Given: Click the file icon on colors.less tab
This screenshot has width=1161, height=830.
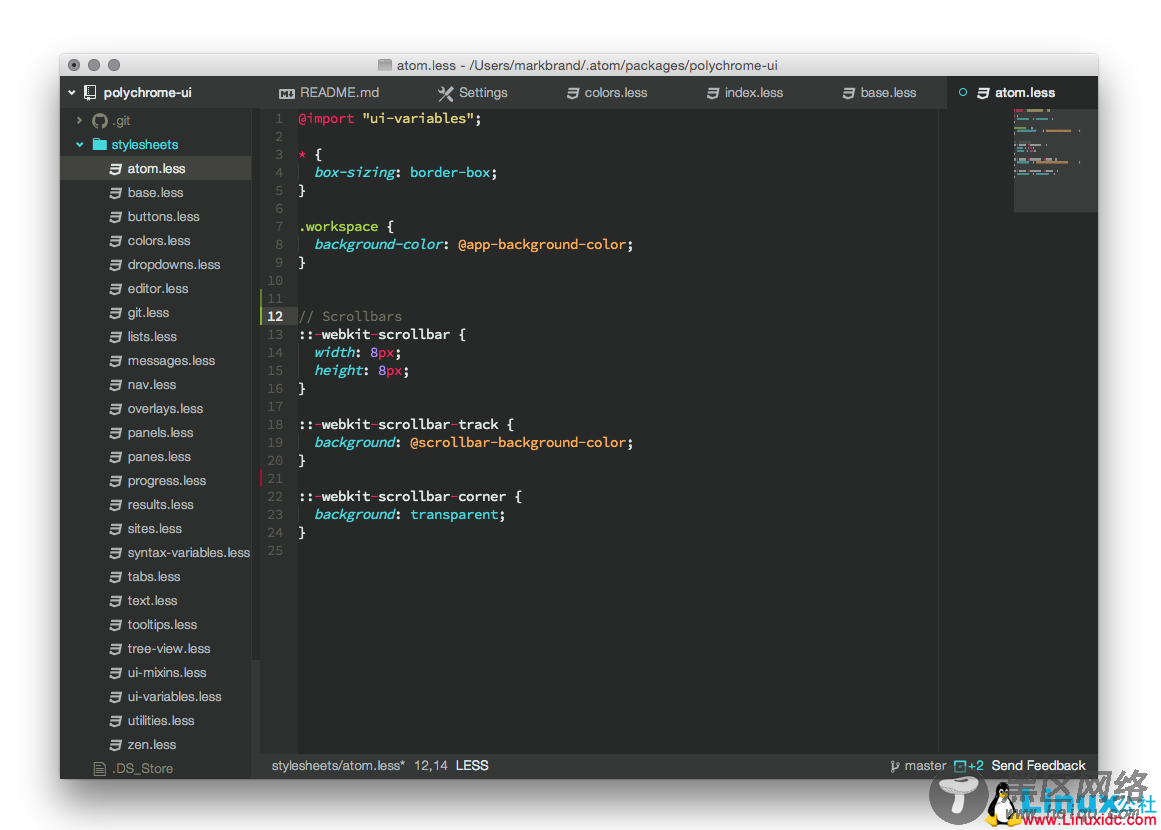Looking at the screenshot, I should coord(572,93).
